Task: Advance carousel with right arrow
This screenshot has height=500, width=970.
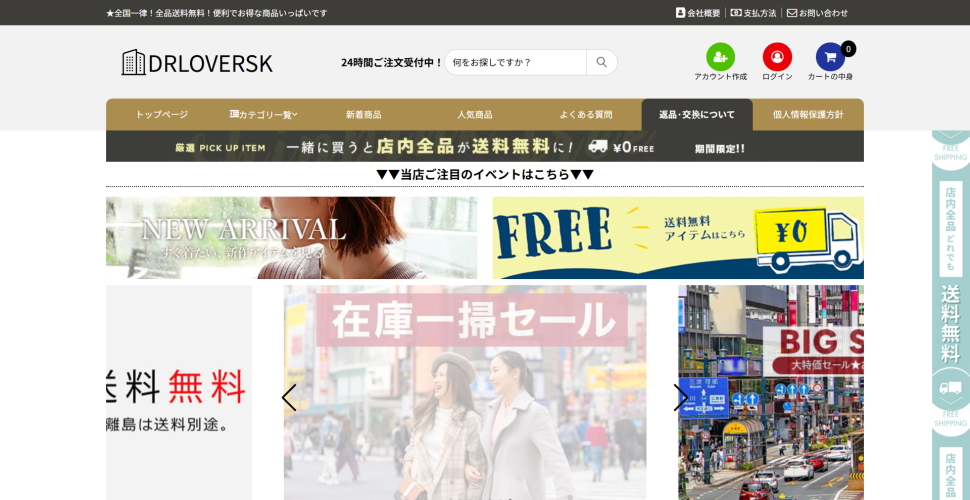Action: coord(680,397)
